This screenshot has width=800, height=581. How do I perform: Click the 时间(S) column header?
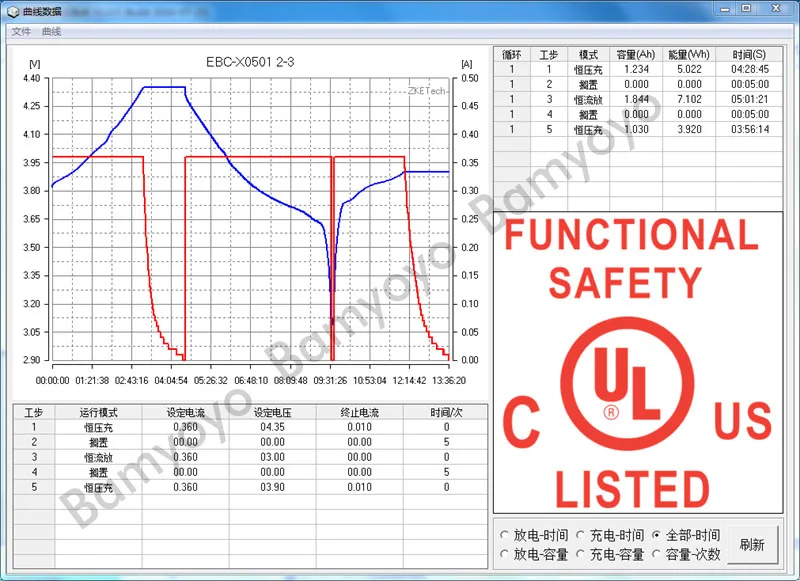coord(749,55)
